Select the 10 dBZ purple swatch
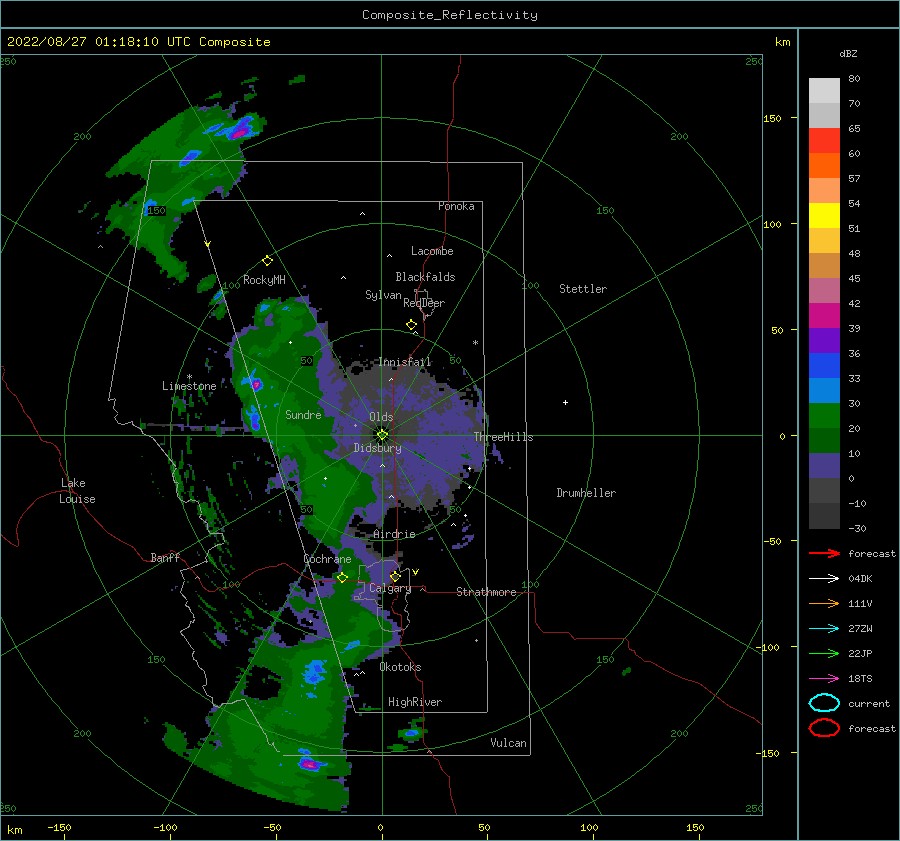The height and width of the screenshot is (841, 900). point(824,466)
